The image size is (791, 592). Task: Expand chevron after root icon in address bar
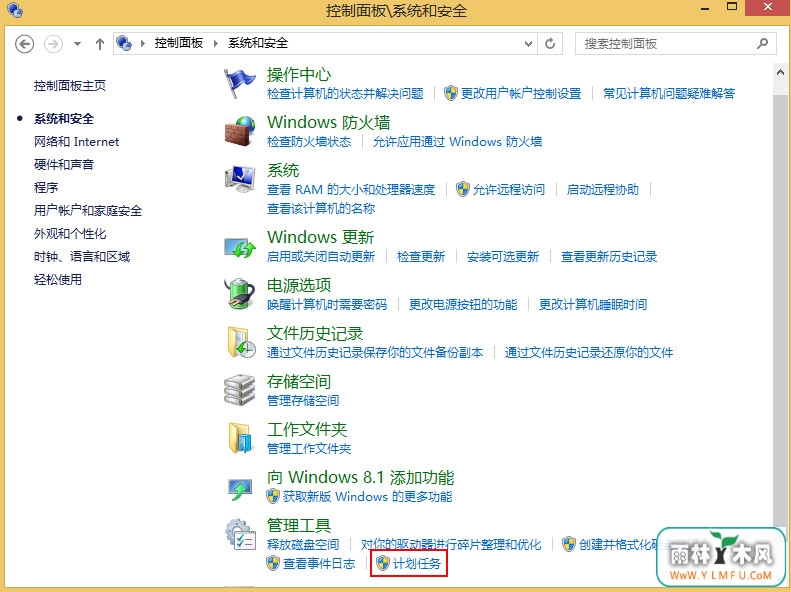click(x=143, y=43)
